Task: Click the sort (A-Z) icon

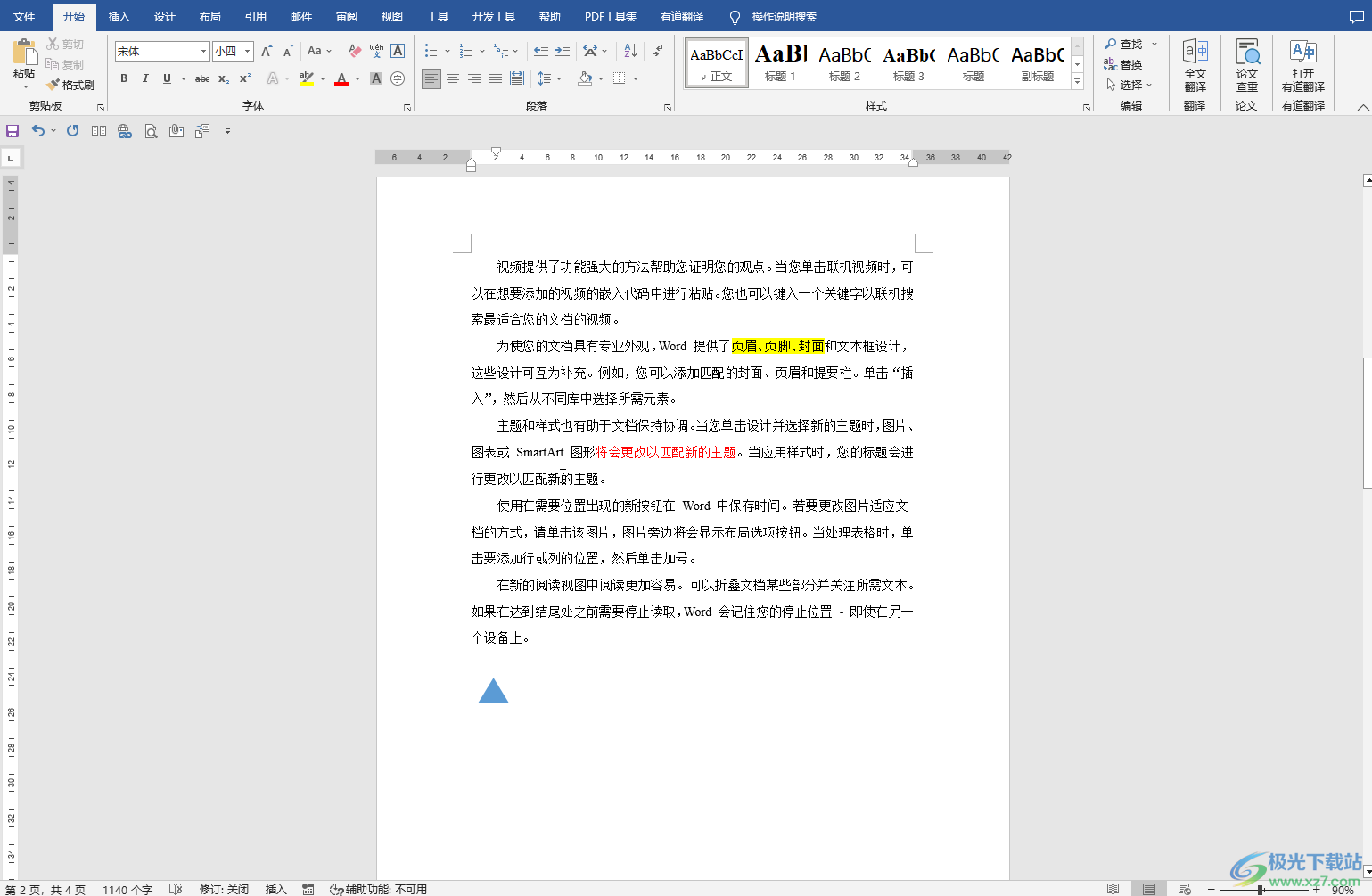Action: click(630, 51)
